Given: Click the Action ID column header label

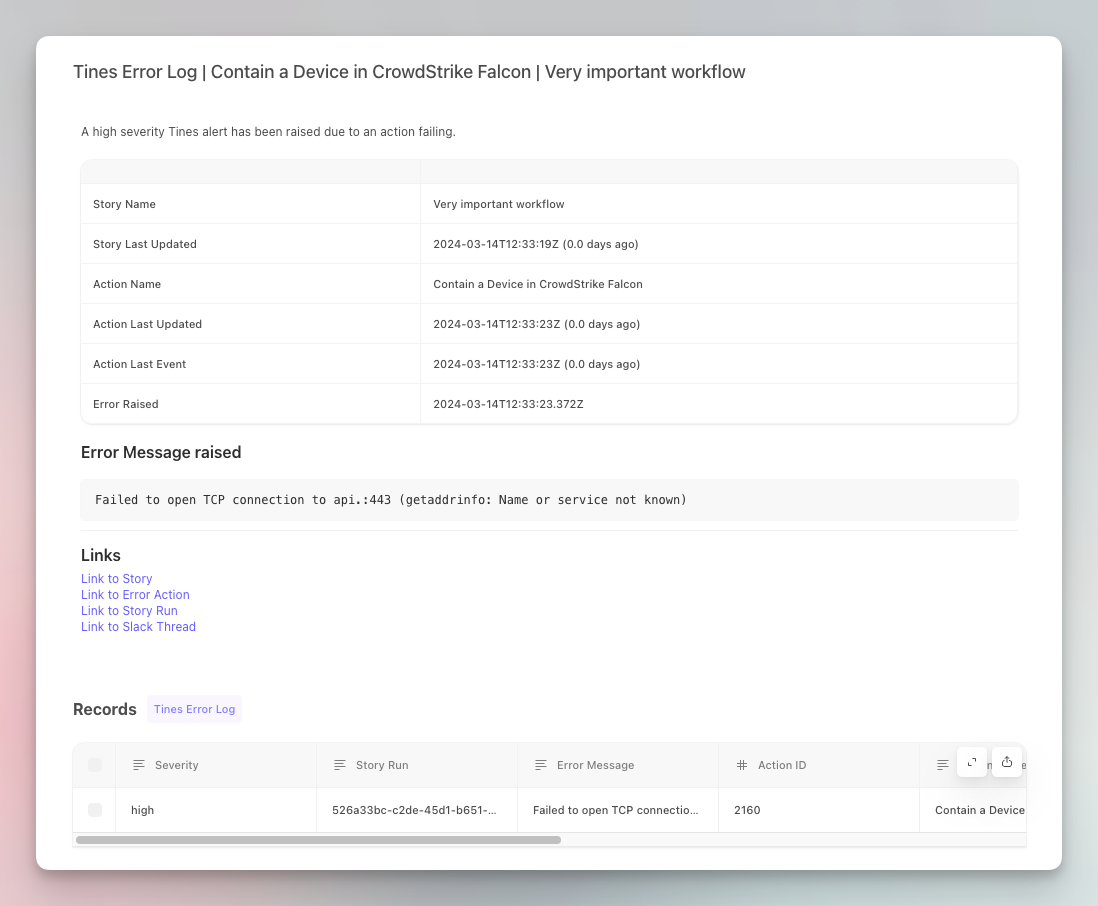Looking at the screenshot, I should pyautogui.click(x=781, y=765).
